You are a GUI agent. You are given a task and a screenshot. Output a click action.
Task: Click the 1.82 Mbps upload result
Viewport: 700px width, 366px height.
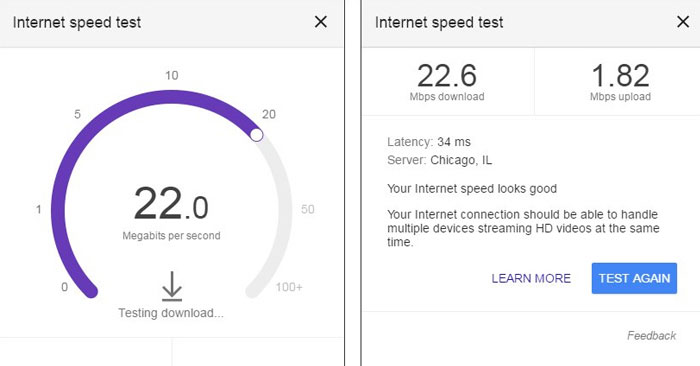620,82
